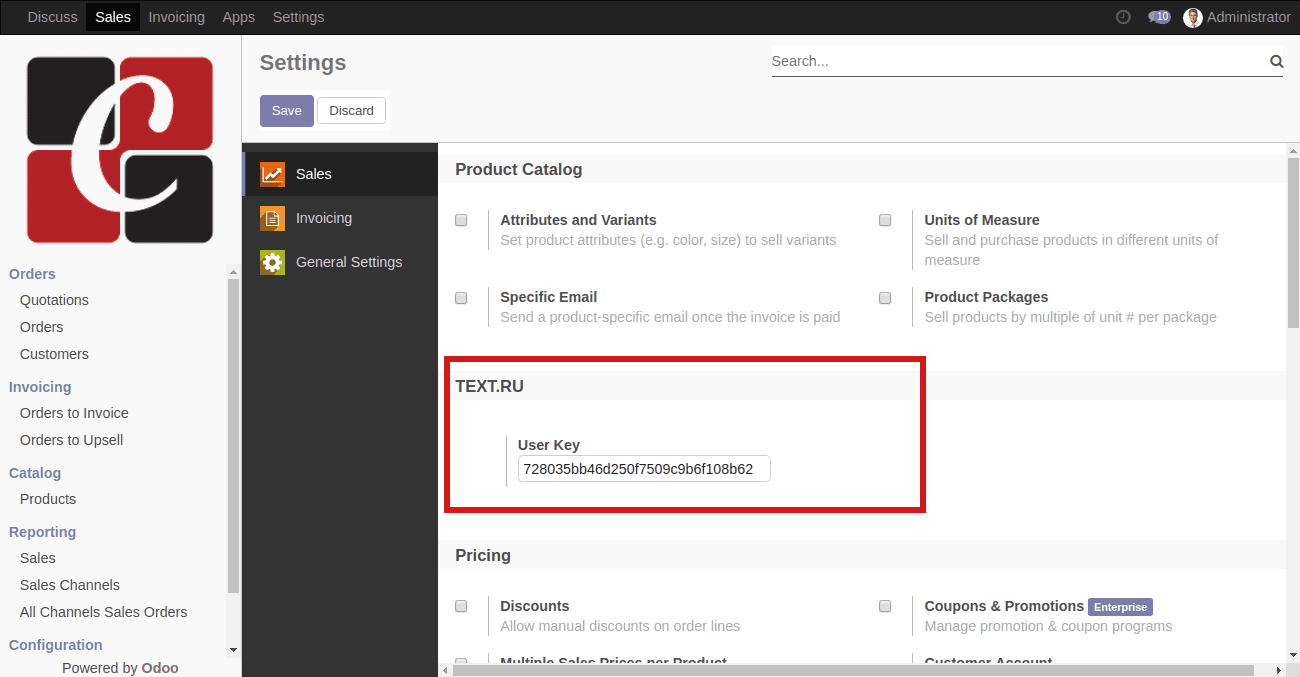Click the horizontal scroll left arrow
The height and width of the screenshot is (677, 1300).
[x=443, y=670]
